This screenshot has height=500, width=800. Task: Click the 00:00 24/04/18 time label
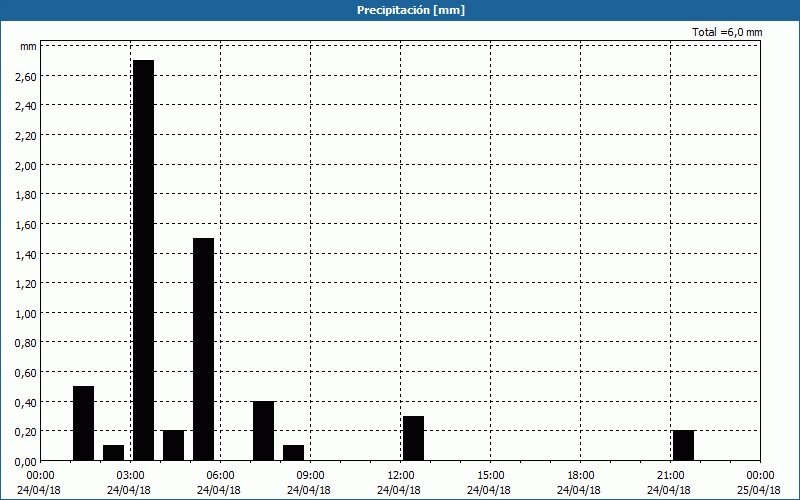[x=39, y=483]
